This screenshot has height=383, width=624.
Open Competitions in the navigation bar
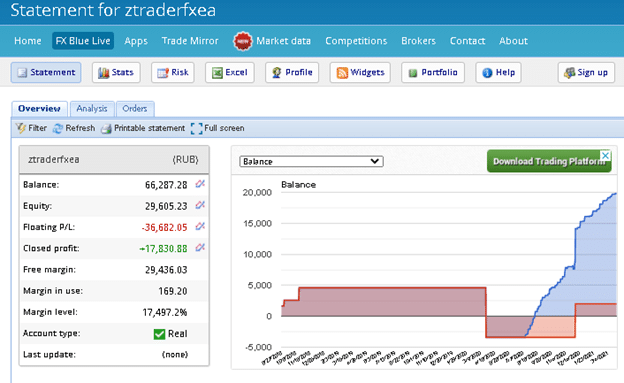coord(356,41)
